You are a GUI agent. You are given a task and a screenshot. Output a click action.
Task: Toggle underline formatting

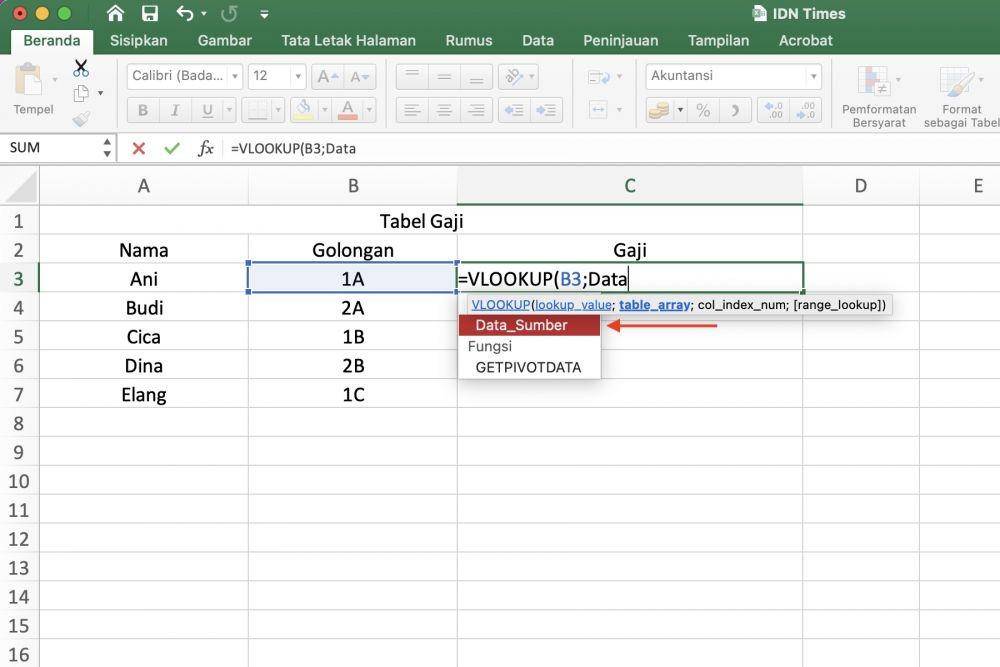pyautogui.click(x=207, y=110)
